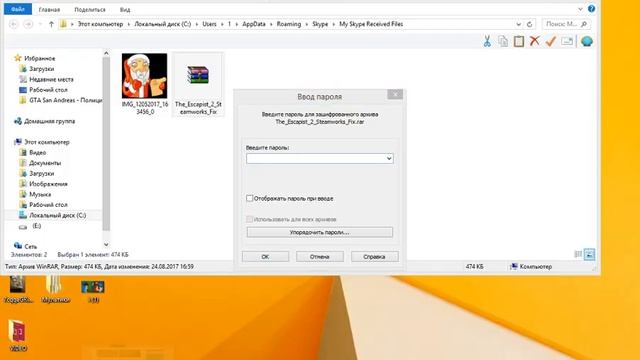Open the leftmost desktop shortcut icon
This screenshot has height=360, width=640.
click(x=18, y=289)
